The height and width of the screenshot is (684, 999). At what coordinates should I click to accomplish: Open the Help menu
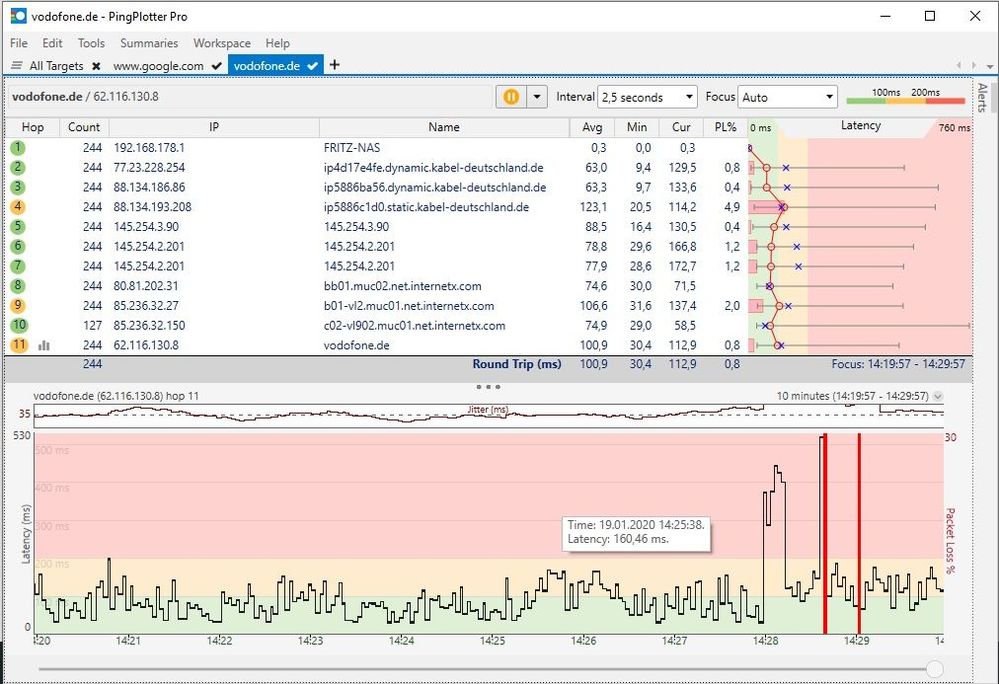pos(278,43)
